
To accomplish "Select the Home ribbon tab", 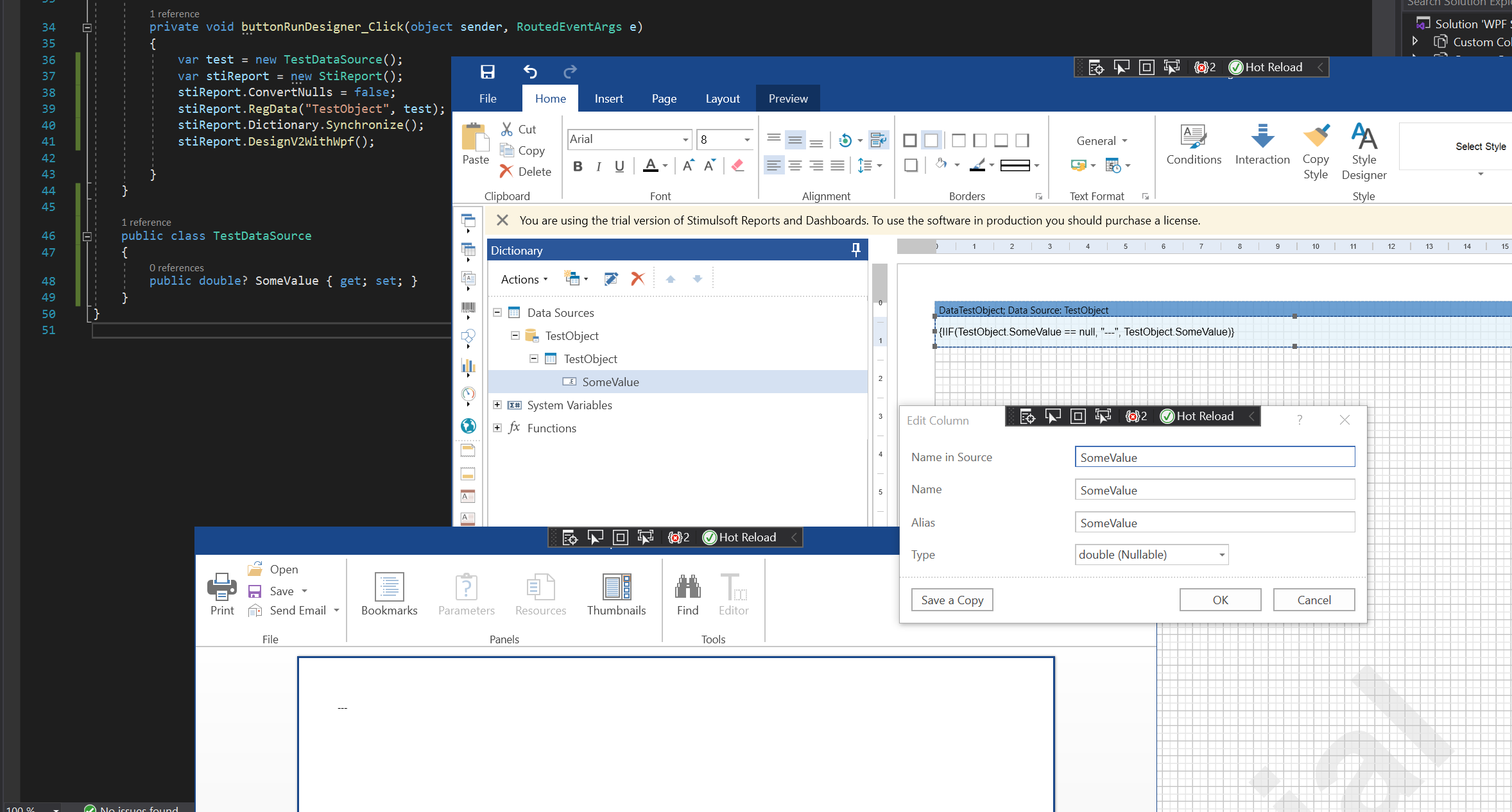I will pos(551,98).
